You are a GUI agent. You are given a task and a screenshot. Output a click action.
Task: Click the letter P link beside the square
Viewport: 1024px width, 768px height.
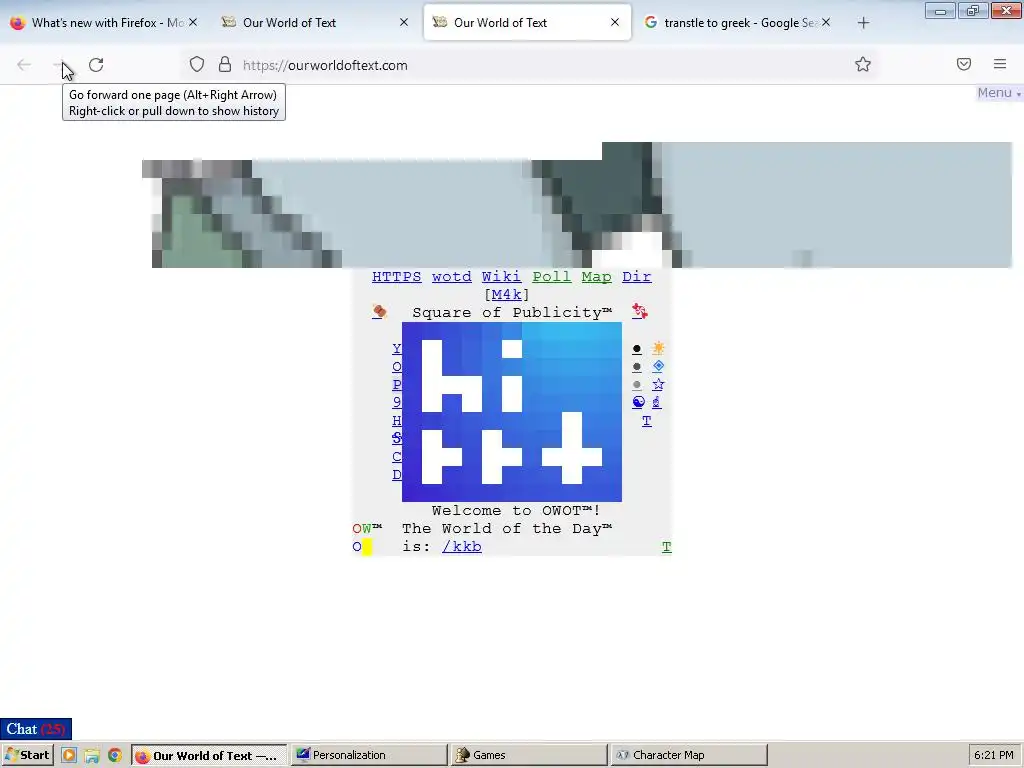pyautogui.click(x=396, y=385)
